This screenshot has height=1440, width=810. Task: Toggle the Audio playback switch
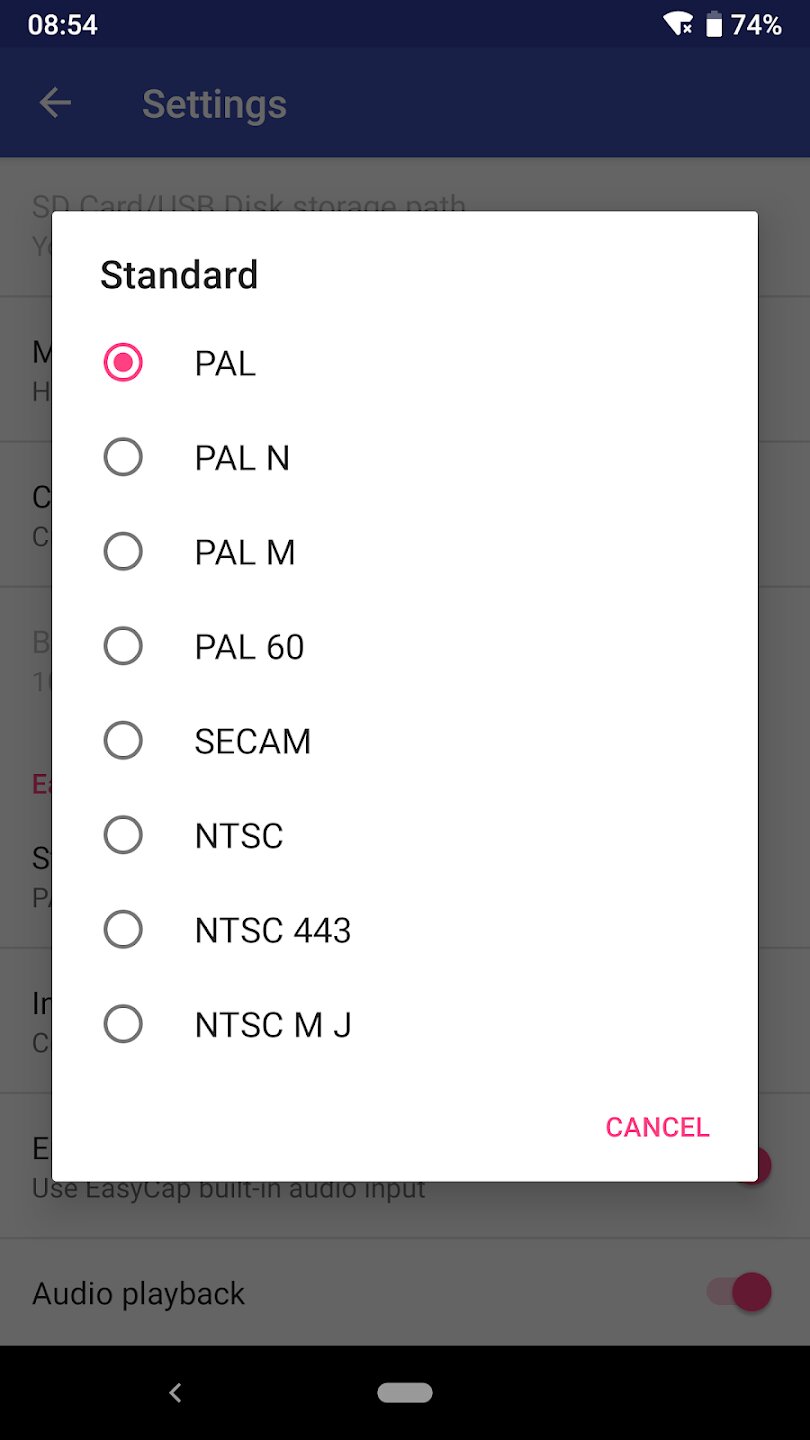(x=739, y=1292)
